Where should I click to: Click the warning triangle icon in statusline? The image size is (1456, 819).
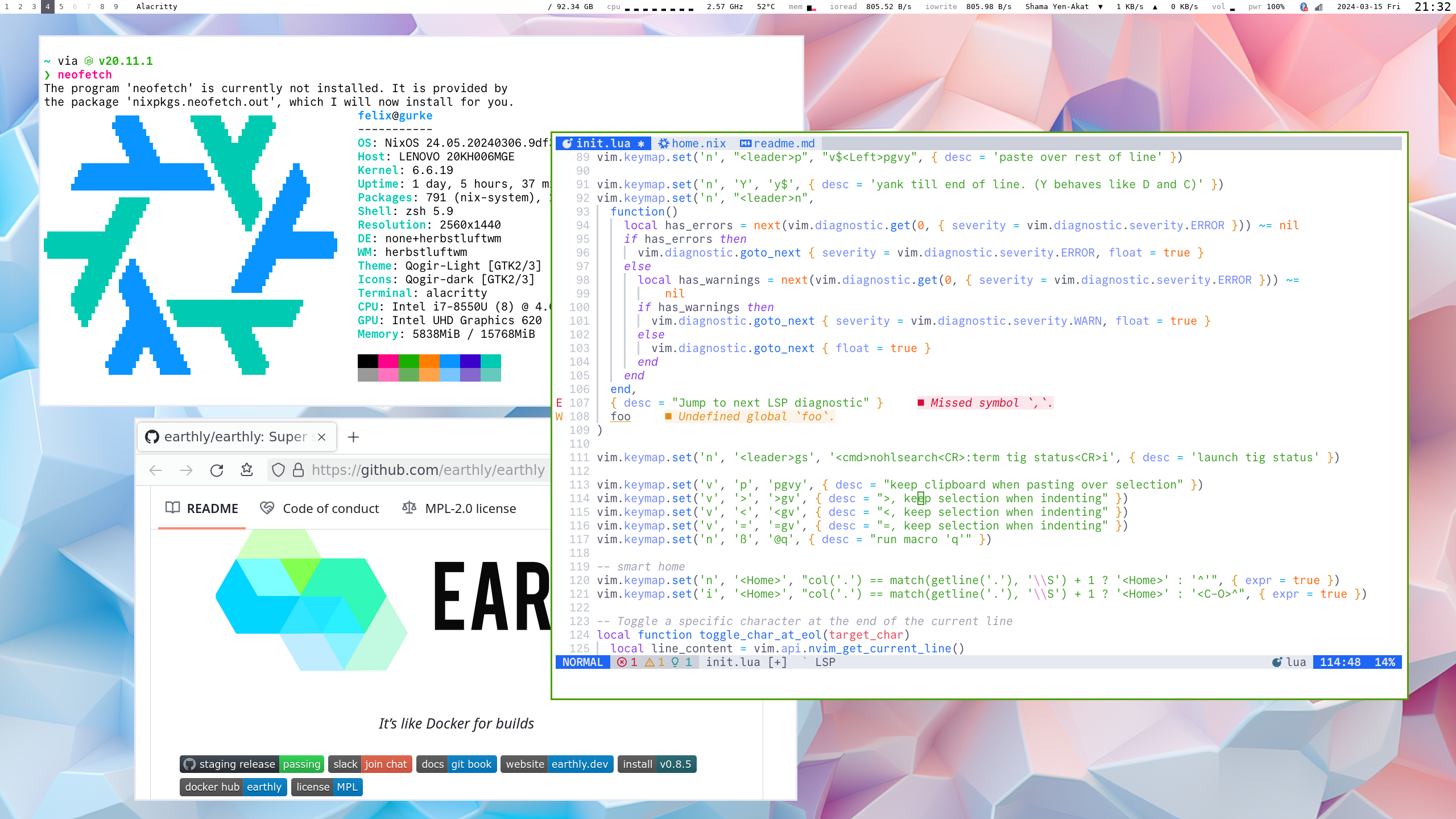649,662
